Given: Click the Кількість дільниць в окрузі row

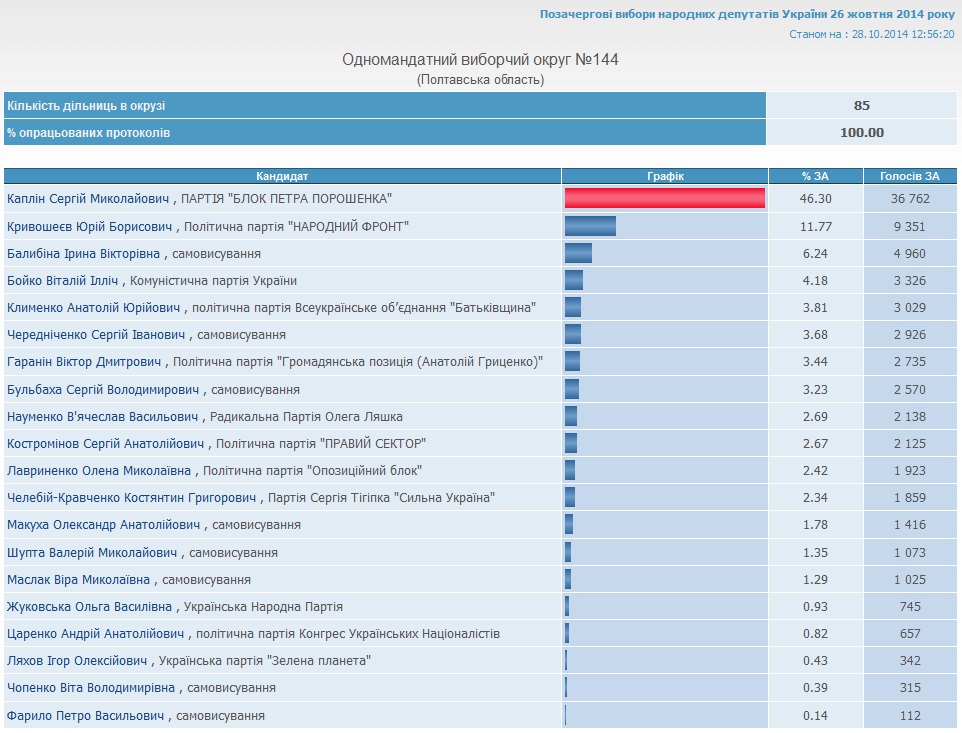Looking at the screenshot, I should 385,105.
